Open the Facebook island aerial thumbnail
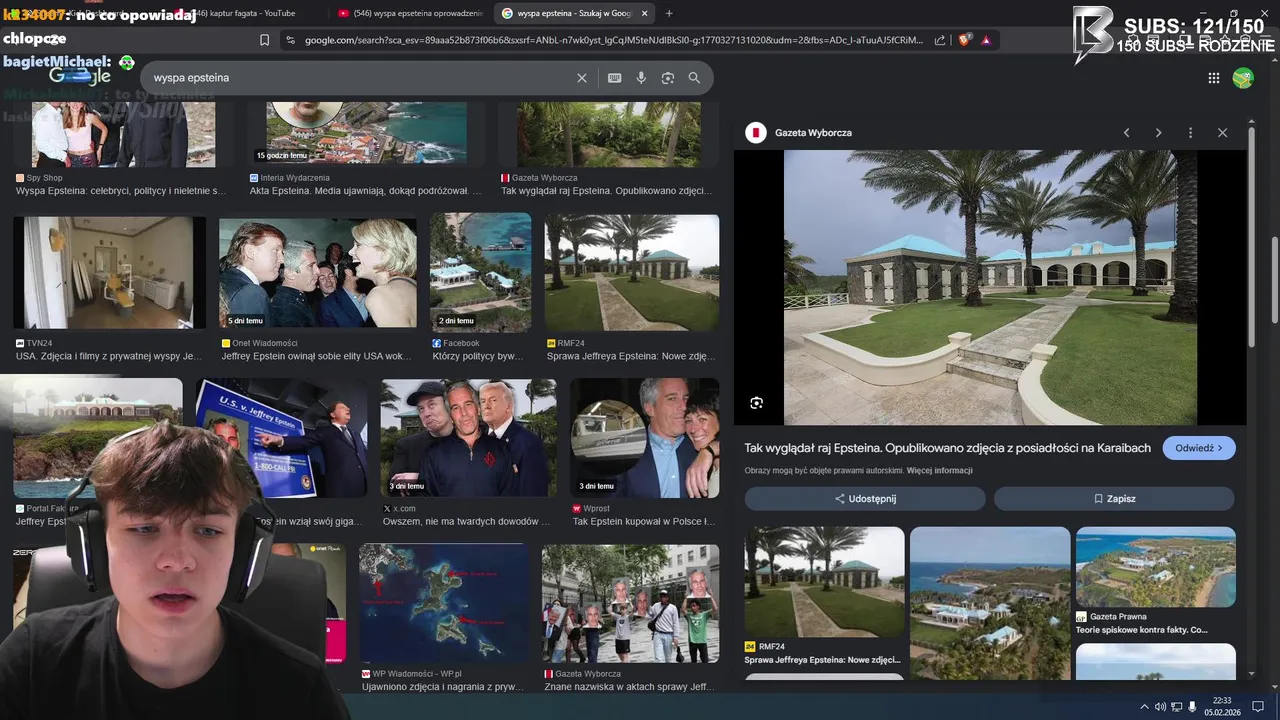Screen dimensions: 1280x720 pos(481,273)
